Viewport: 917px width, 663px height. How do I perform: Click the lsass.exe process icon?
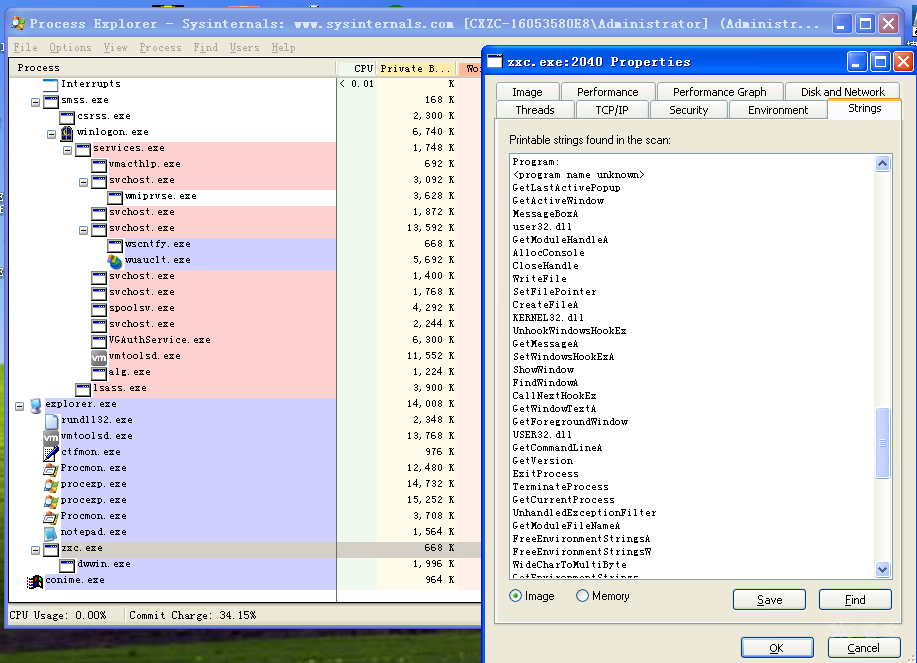click(x=83, y=388)
